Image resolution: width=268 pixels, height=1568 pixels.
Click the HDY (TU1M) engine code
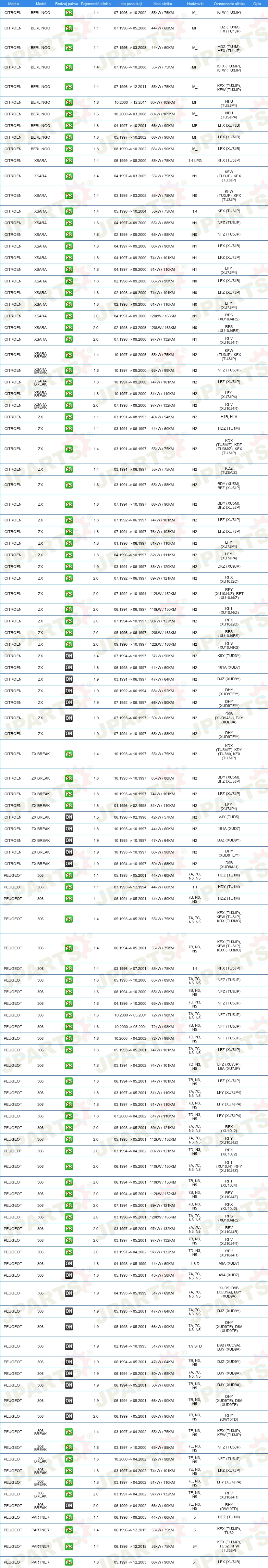point(229,887)
